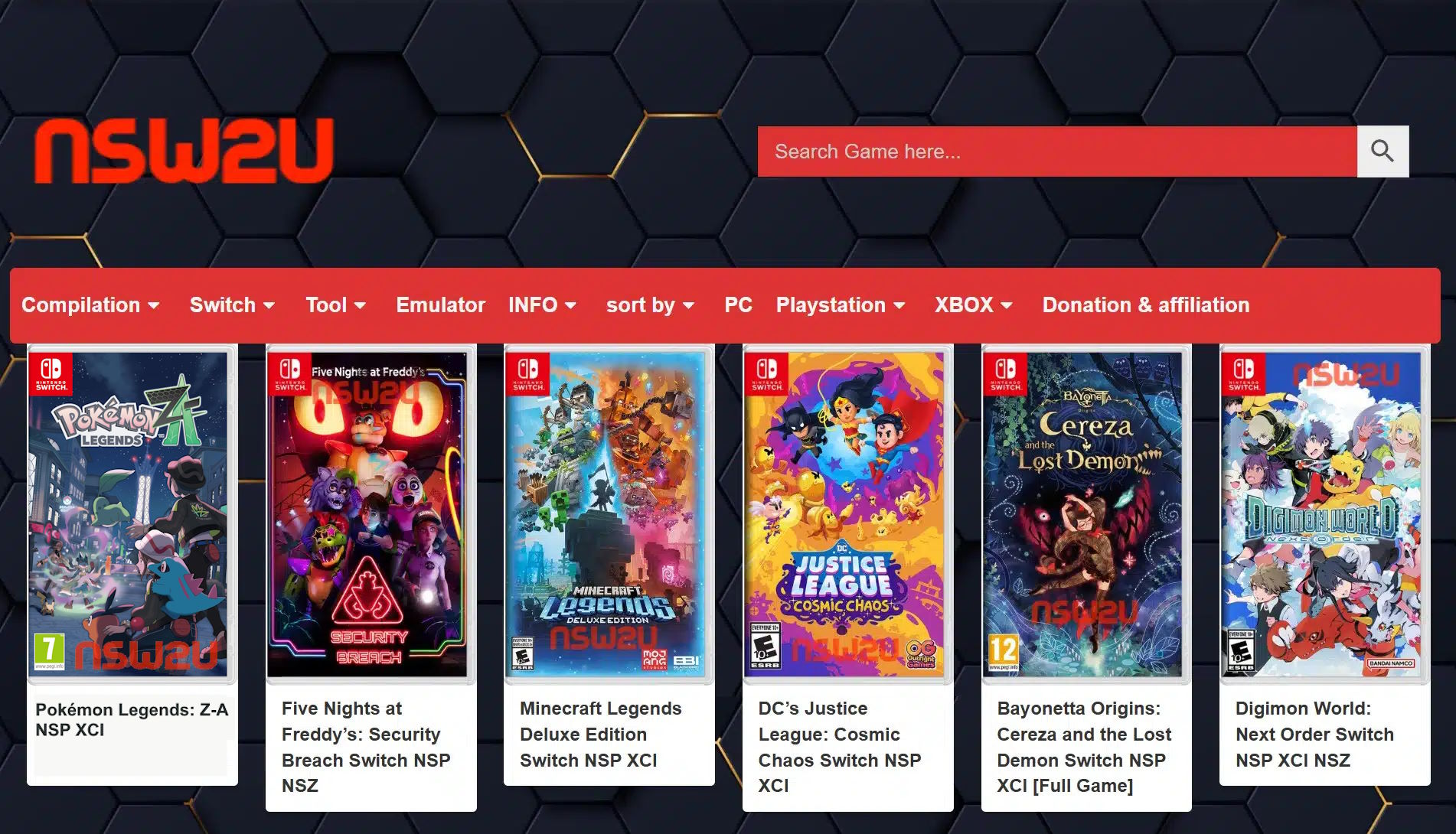The height and width of the screenshot is (834, 1456).
Task: Open the Pokémon Legends Z-A cover image
Action: tap(132, 514)
